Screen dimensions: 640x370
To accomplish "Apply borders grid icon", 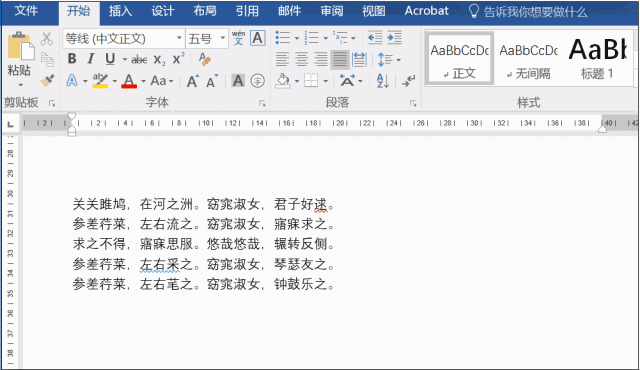I will [311, 81].
